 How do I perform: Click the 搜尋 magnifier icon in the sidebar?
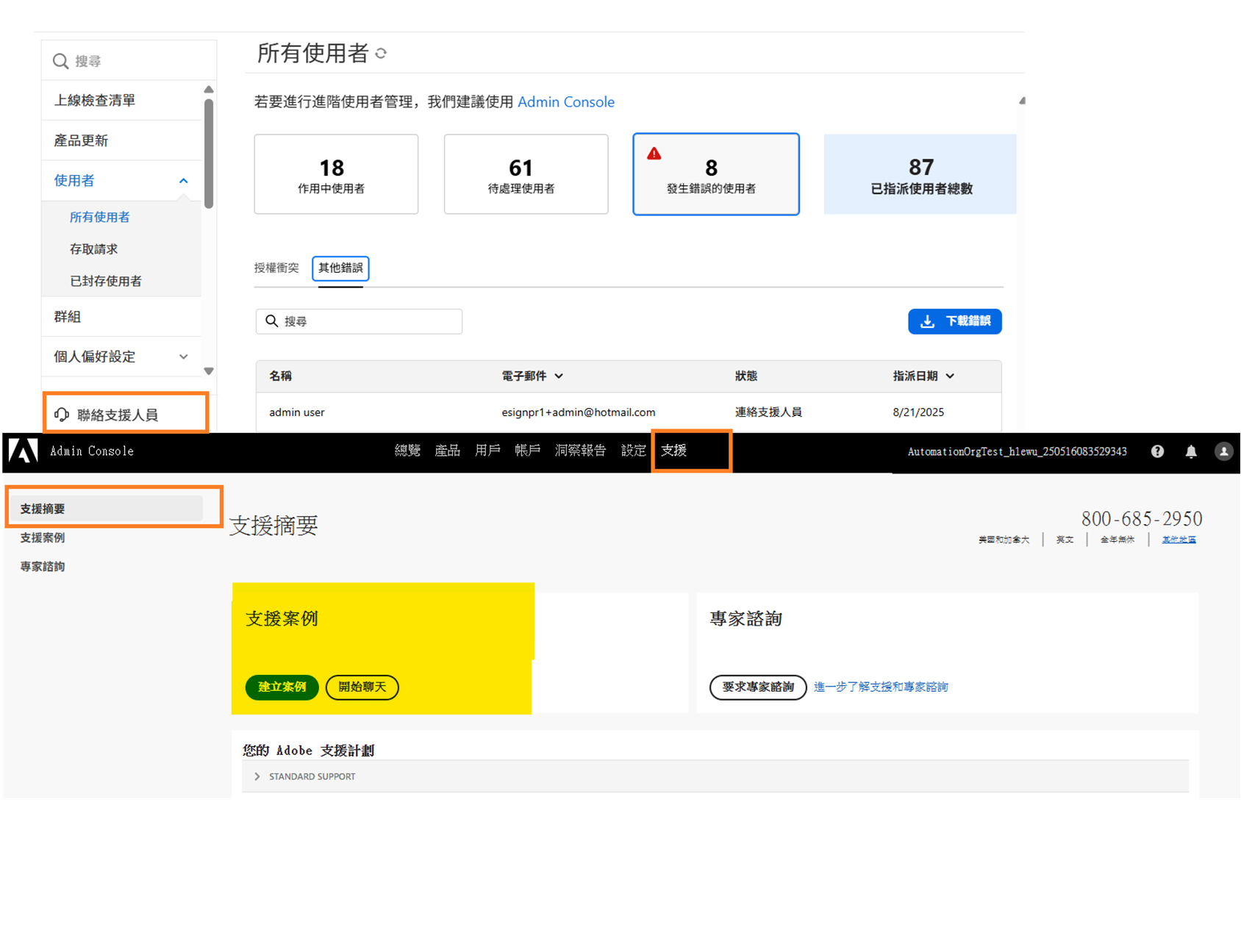pos(60,60)
